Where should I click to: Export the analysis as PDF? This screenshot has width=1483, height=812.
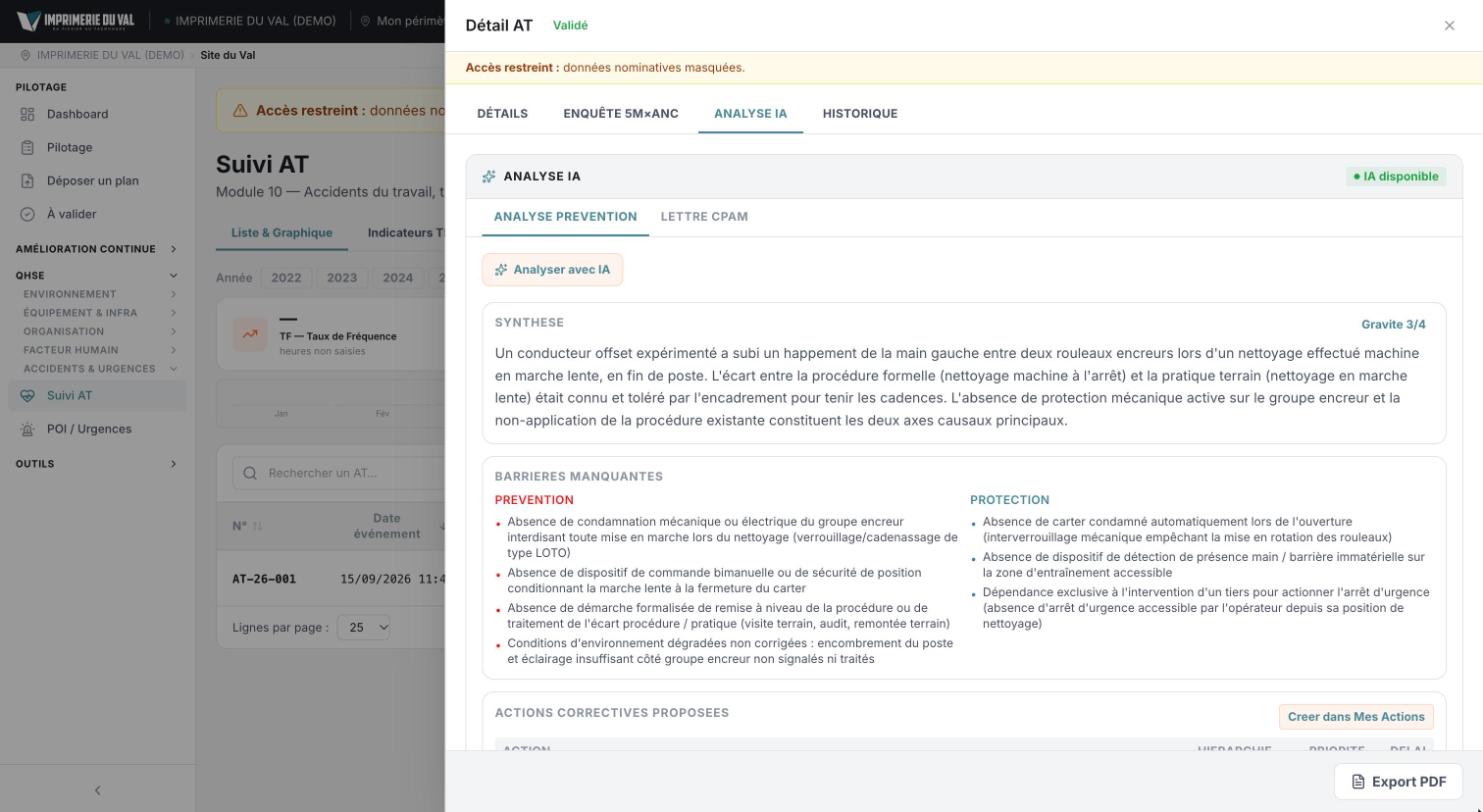click(1398, 782)
